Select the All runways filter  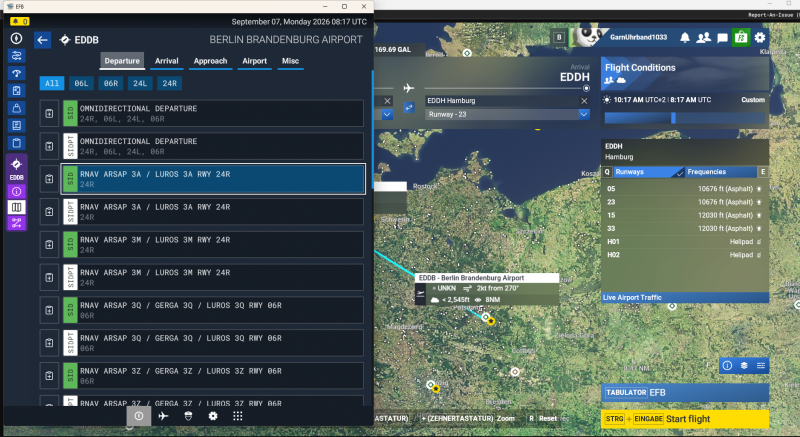[52, 83]
